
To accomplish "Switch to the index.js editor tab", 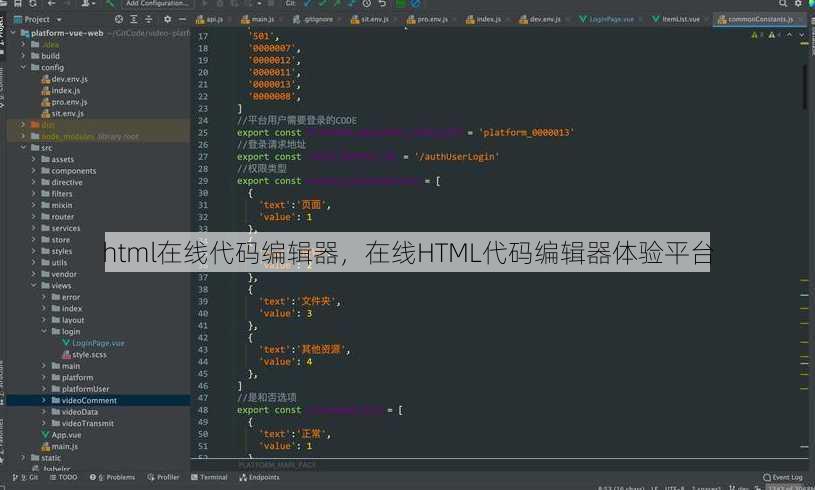I will pos(484,19).
